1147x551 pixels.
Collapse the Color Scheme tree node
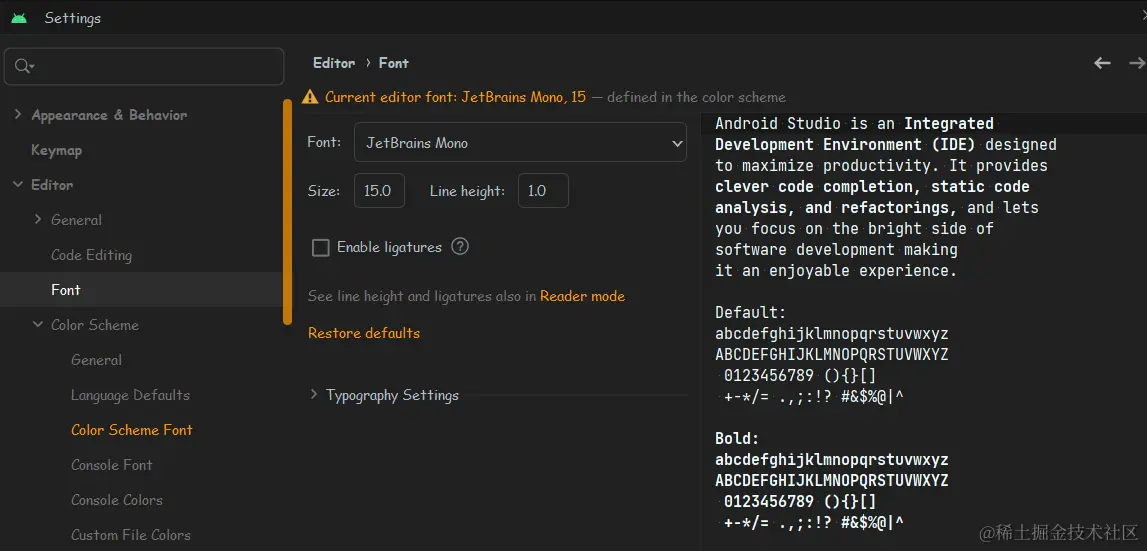click(x=38, y=325)
